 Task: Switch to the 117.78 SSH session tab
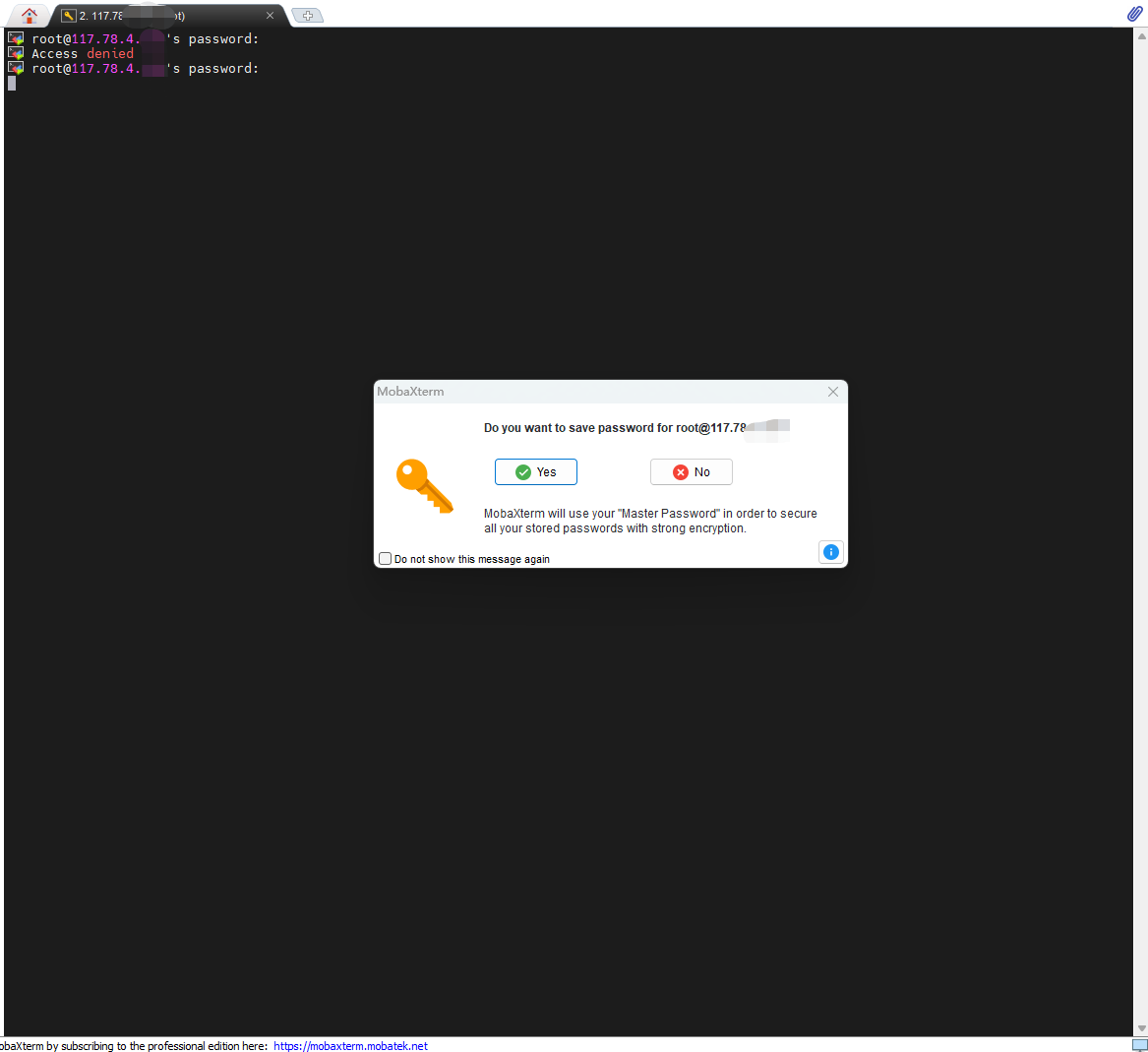[168, 16]
